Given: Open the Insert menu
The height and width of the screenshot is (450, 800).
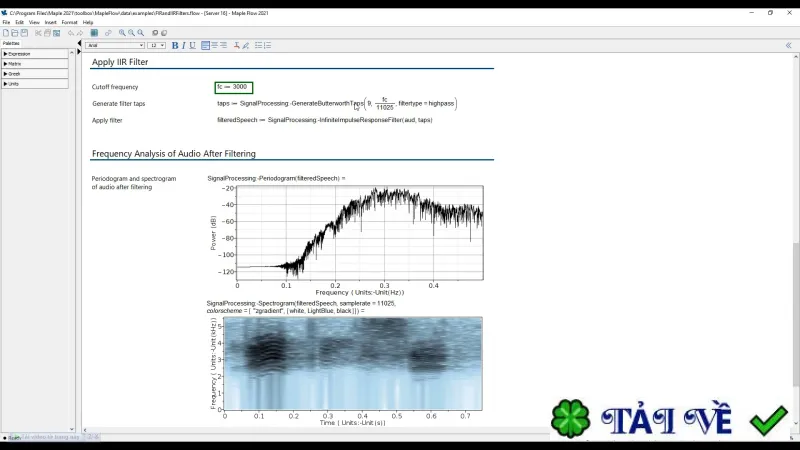Looking at the screenshot, I should tap(51, 22).
